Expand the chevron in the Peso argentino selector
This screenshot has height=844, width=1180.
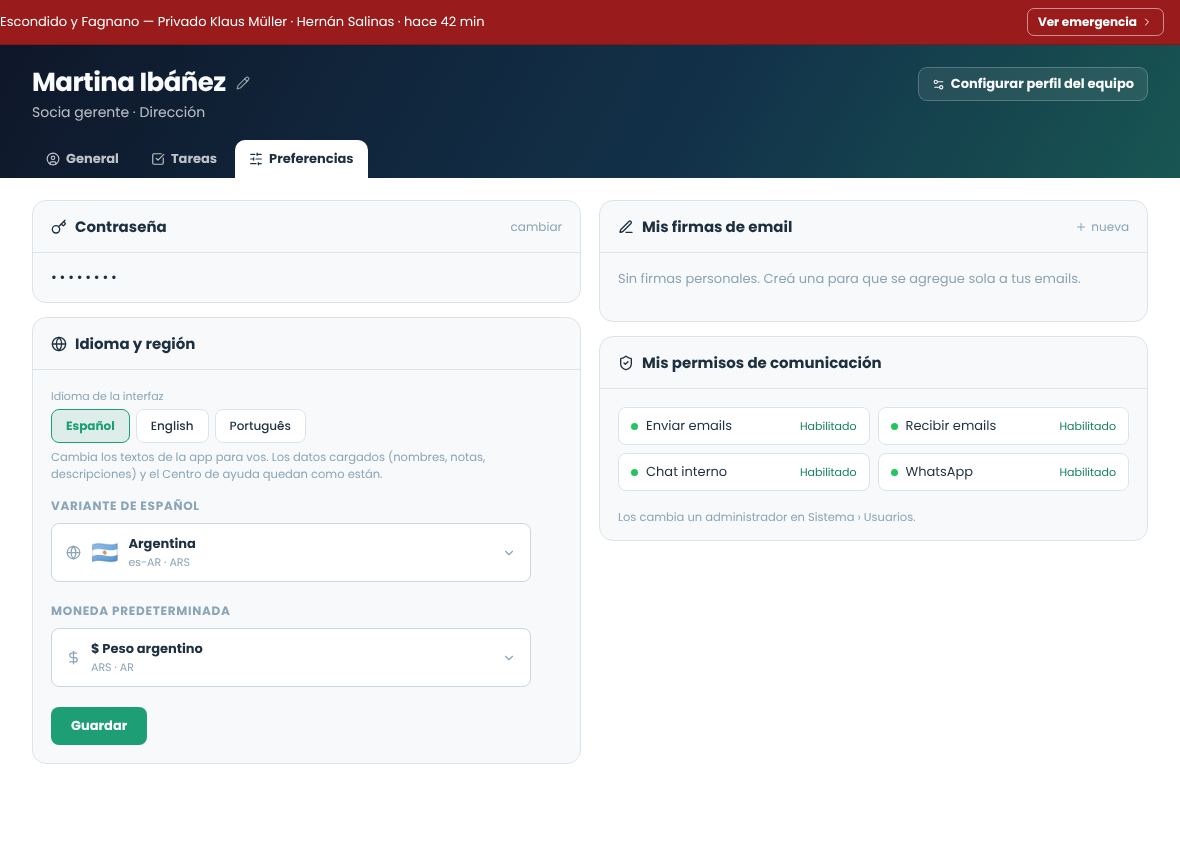click(509, 657)
